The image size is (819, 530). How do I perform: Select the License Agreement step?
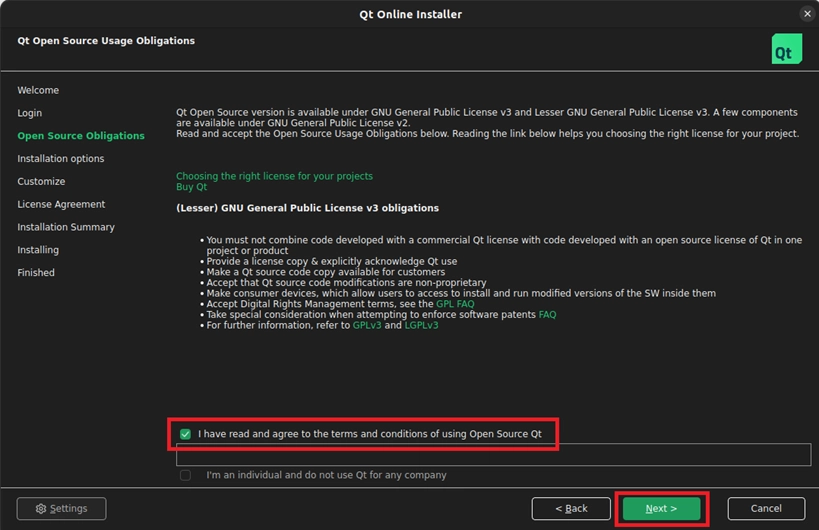(x=61, y=204)
